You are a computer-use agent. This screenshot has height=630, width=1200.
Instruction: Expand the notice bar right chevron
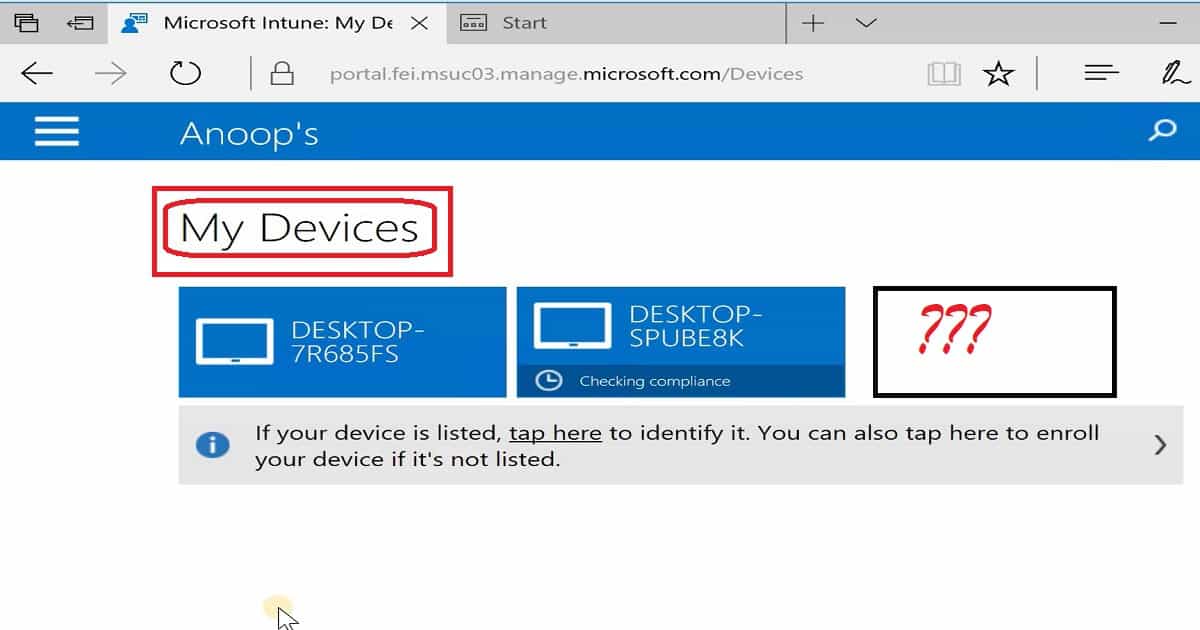click(1160, 445)
